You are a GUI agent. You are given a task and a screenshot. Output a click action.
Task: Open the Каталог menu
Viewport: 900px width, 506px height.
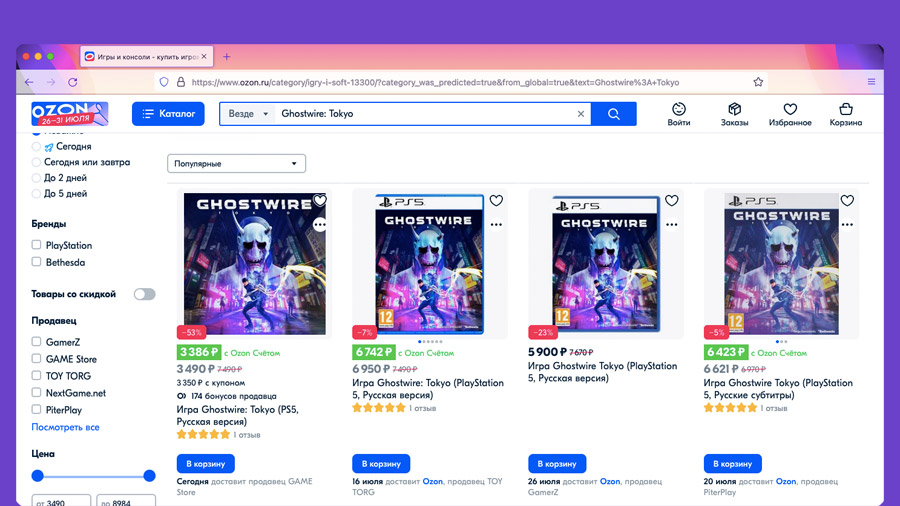[168, 114]
